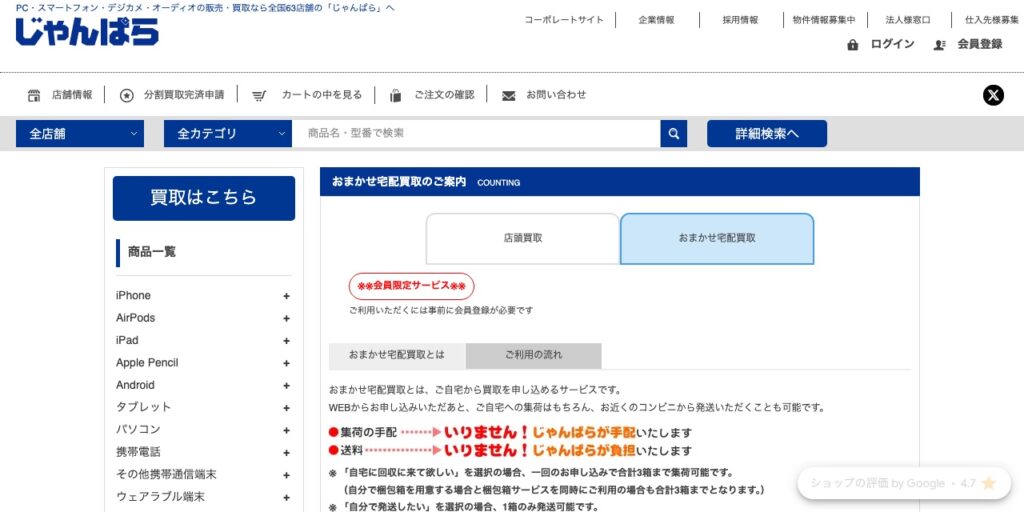Viewport: 1024px width, 512px height.
Task: Open 仕入先様募集 link
Action: [x=992, y=20]
